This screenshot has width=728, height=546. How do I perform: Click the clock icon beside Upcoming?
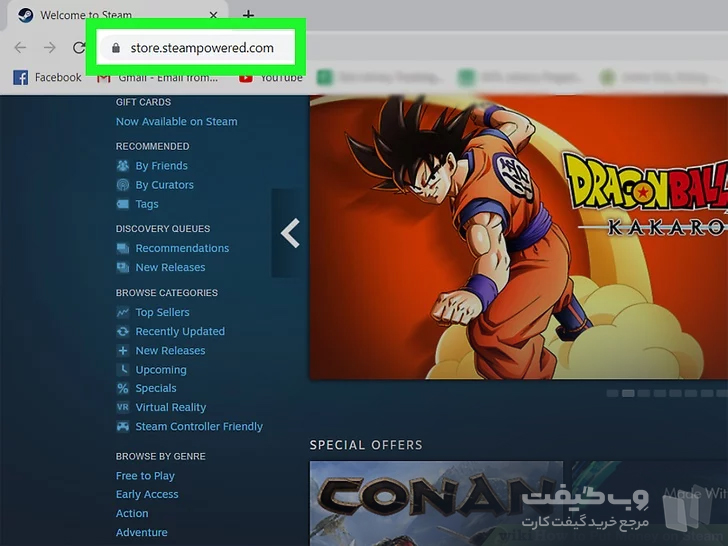click(x=123, y=370)
